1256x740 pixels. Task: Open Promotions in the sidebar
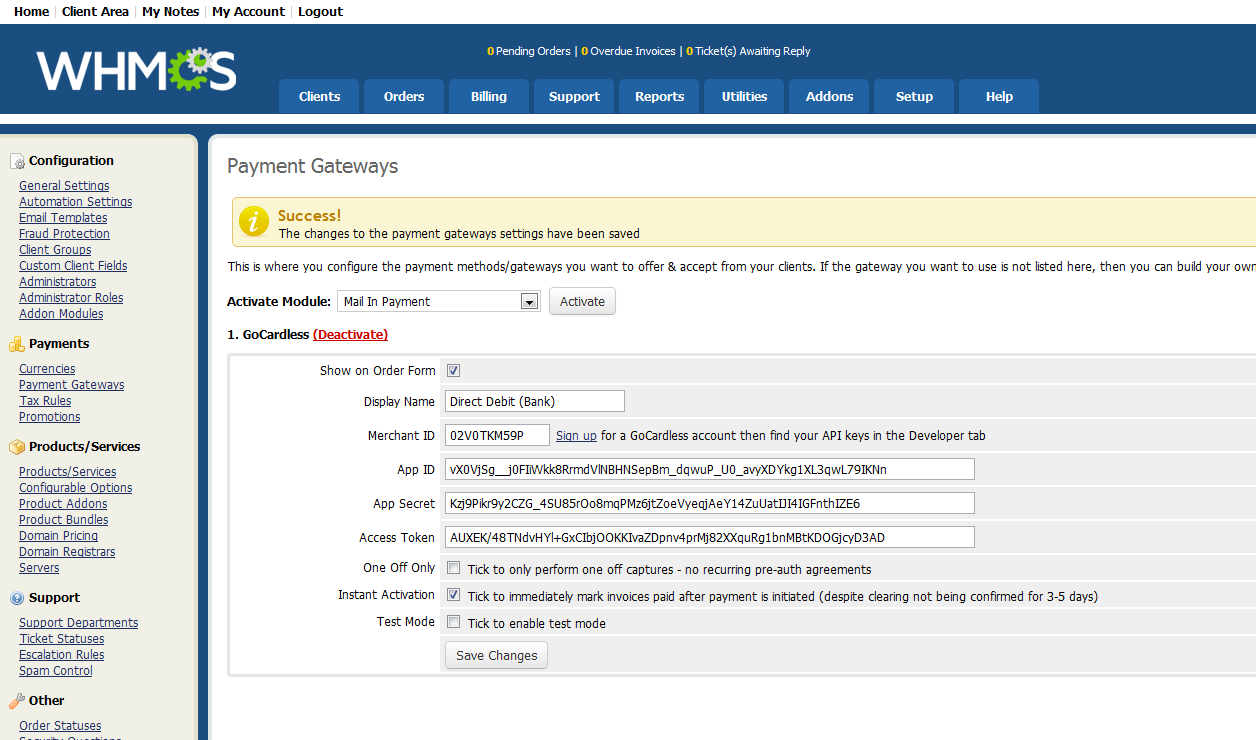pos(49,417)
